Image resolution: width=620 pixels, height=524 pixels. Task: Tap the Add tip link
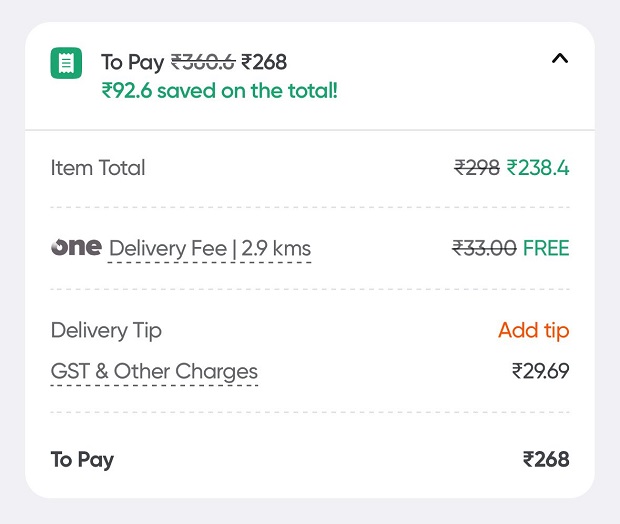[x=533, y=331]
